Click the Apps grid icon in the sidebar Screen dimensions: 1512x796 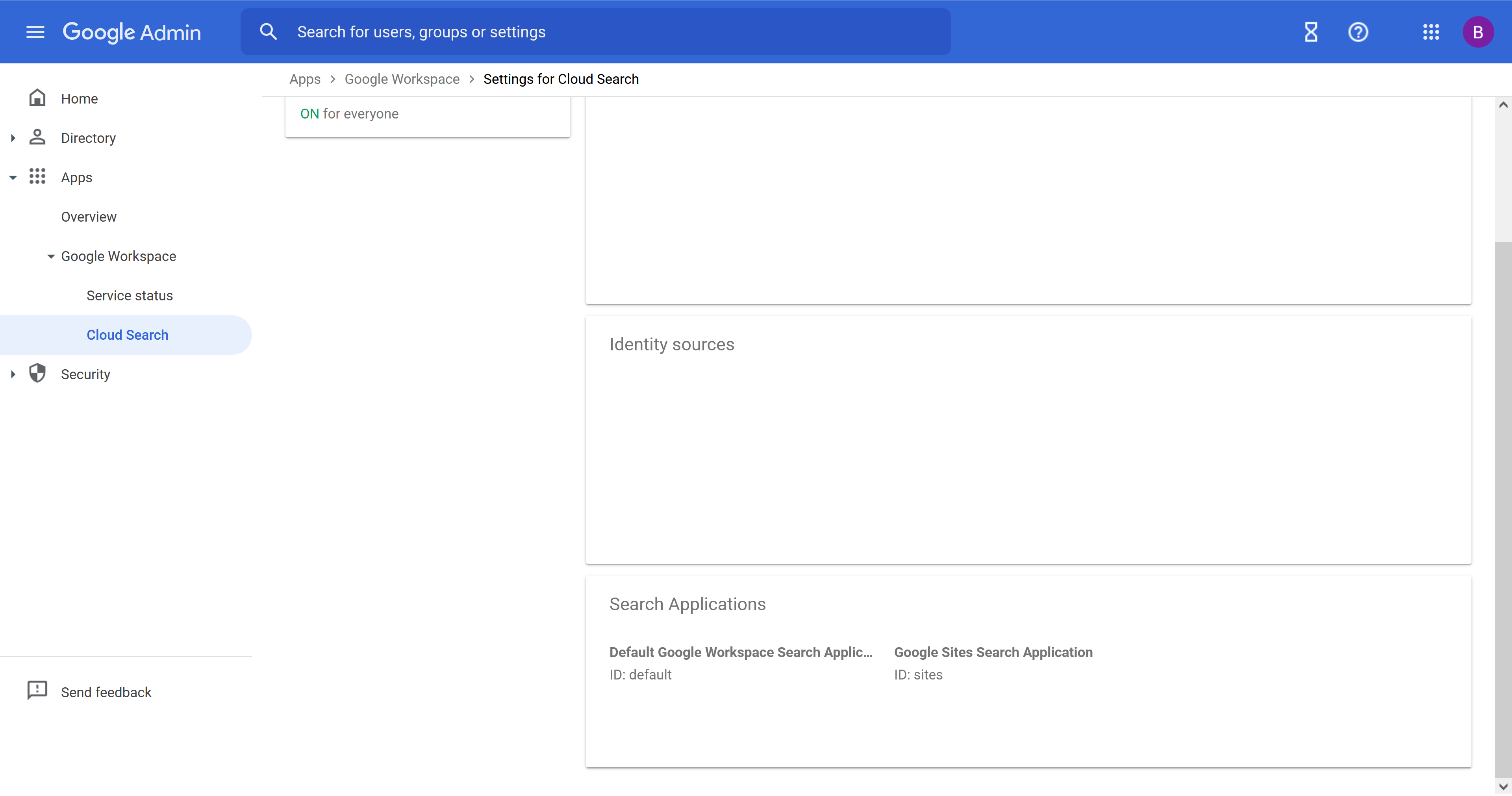click(37, 177)
